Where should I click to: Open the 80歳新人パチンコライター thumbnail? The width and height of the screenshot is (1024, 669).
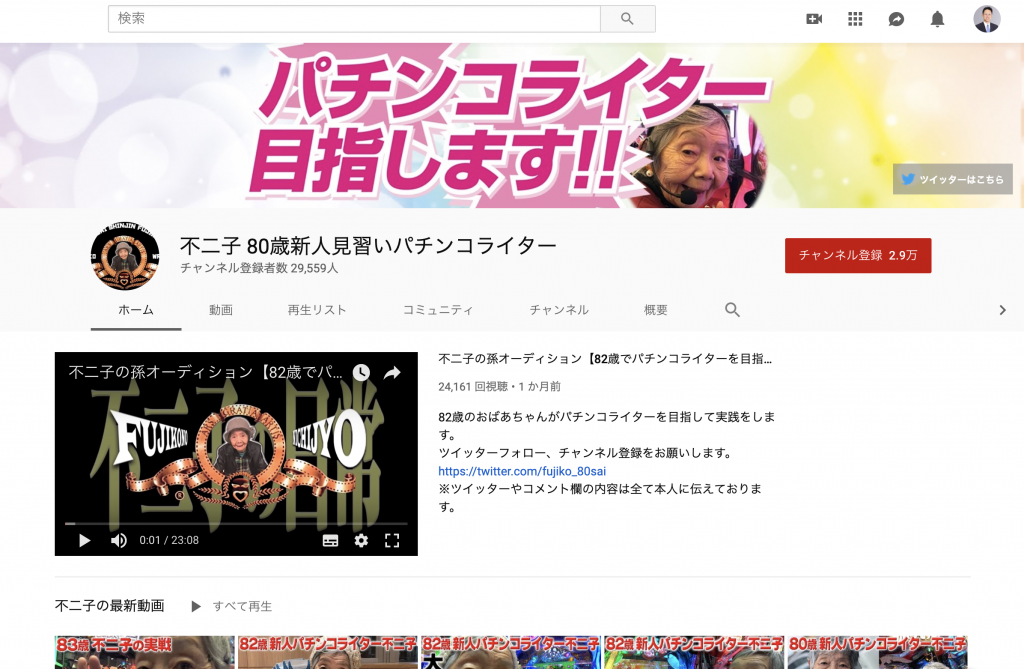pos(877,652)
